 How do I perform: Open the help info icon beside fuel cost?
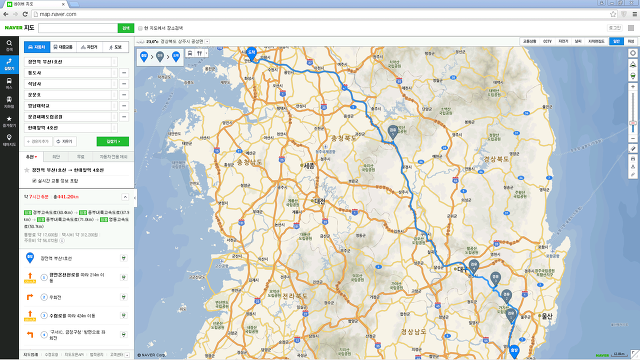point(62,241)
